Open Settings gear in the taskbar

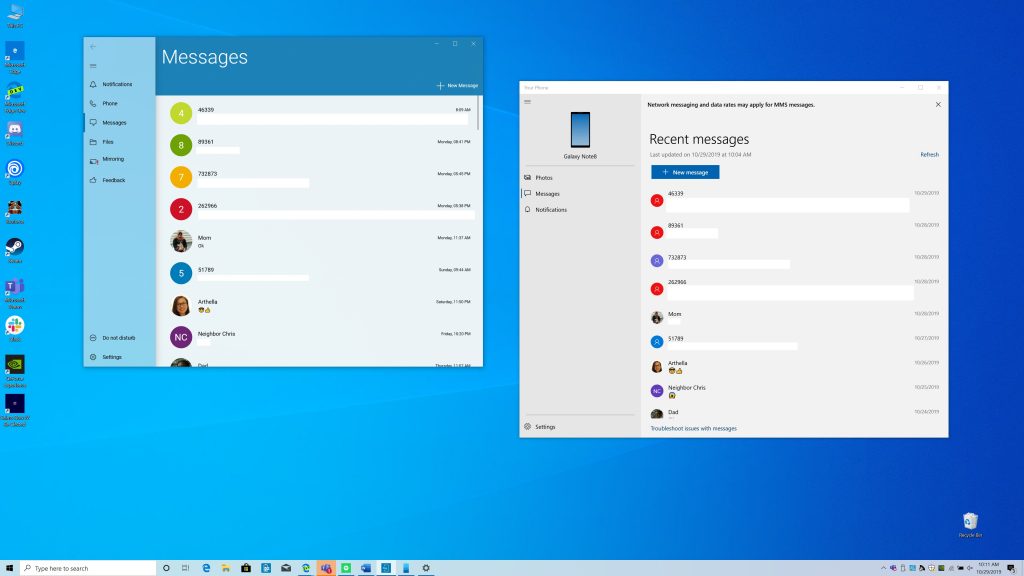coord(426,568)
